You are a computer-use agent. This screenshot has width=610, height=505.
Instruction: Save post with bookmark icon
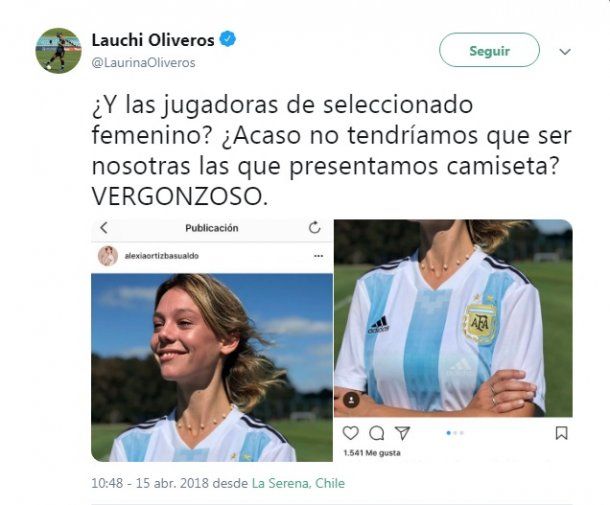pos(561,433)
